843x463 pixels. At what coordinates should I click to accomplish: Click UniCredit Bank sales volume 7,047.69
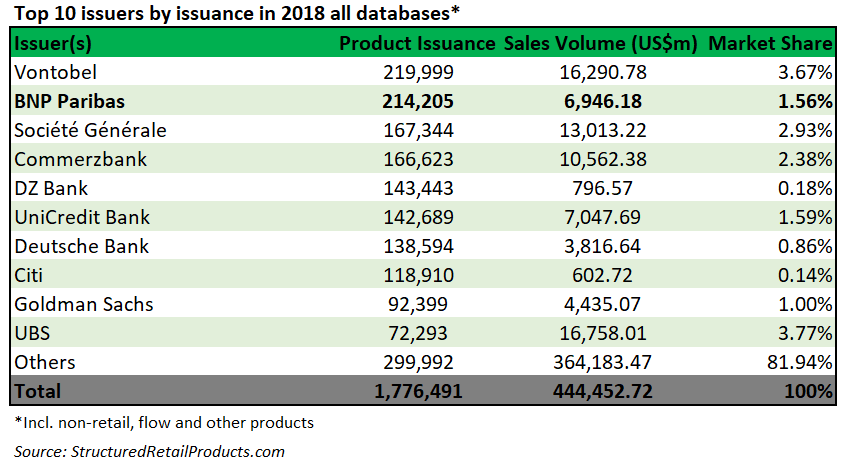coord(603,218)
